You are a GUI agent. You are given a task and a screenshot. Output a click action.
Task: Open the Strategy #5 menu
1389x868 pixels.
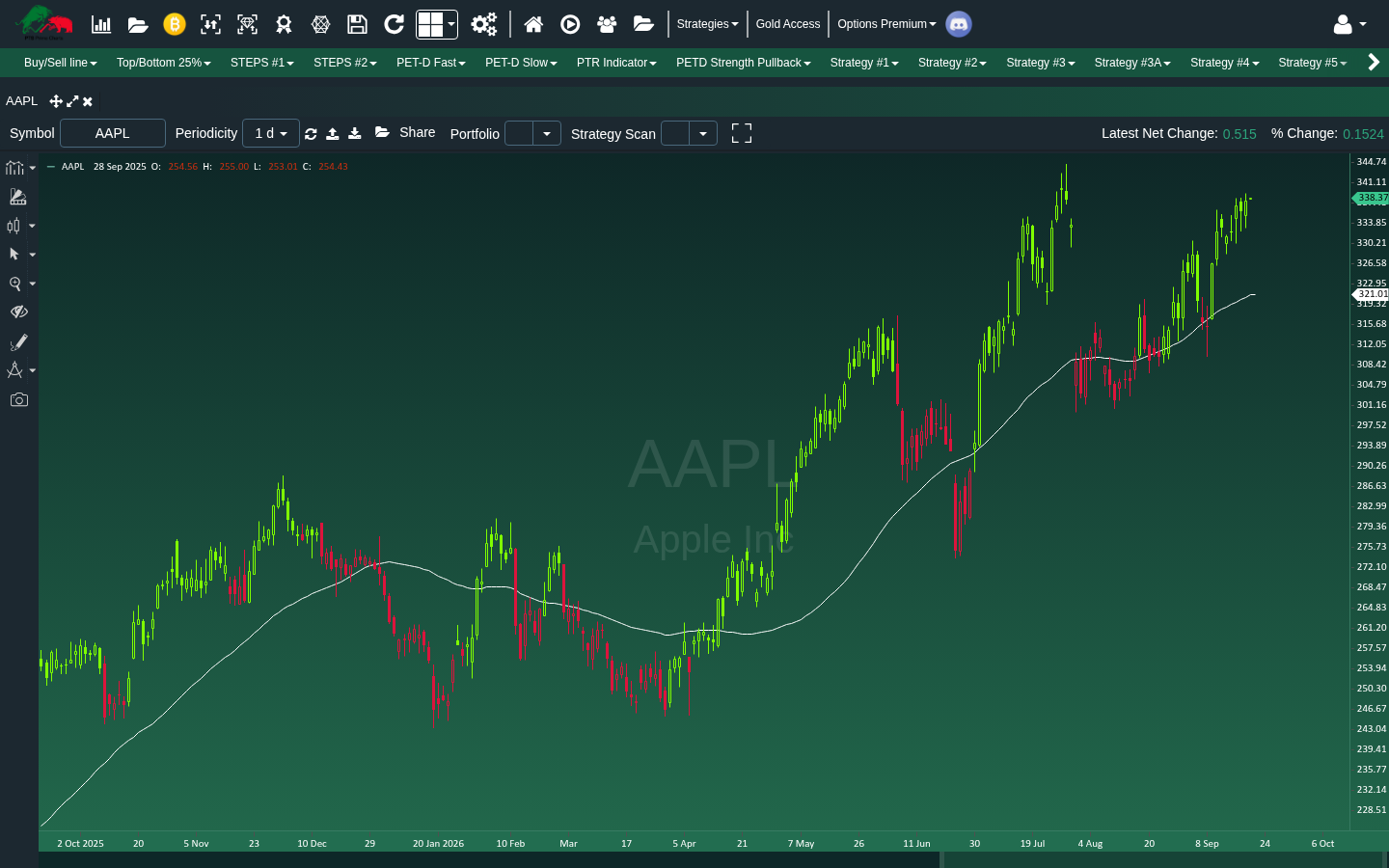click(1313, 63)
